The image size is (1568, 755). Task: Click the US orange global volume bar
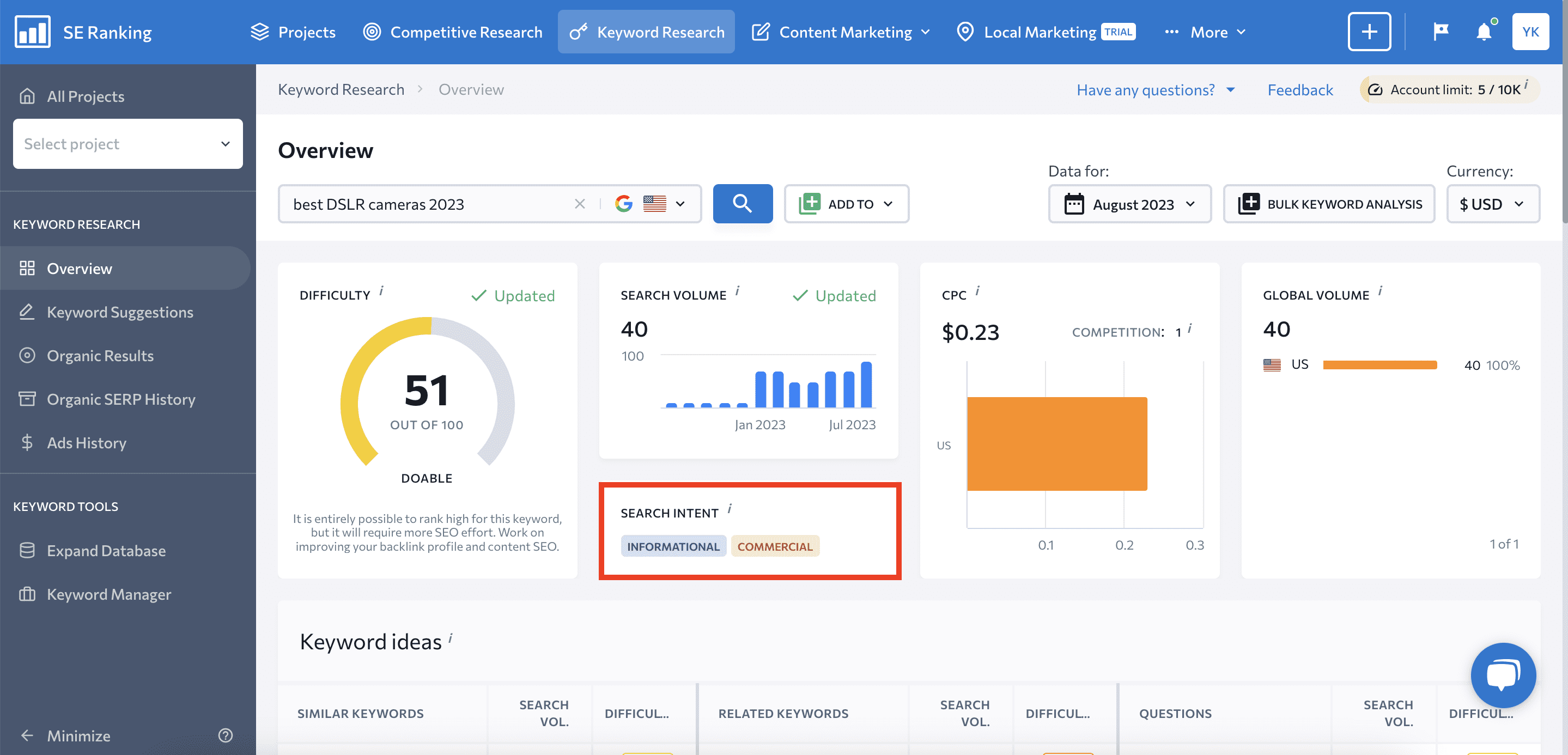1379,365
